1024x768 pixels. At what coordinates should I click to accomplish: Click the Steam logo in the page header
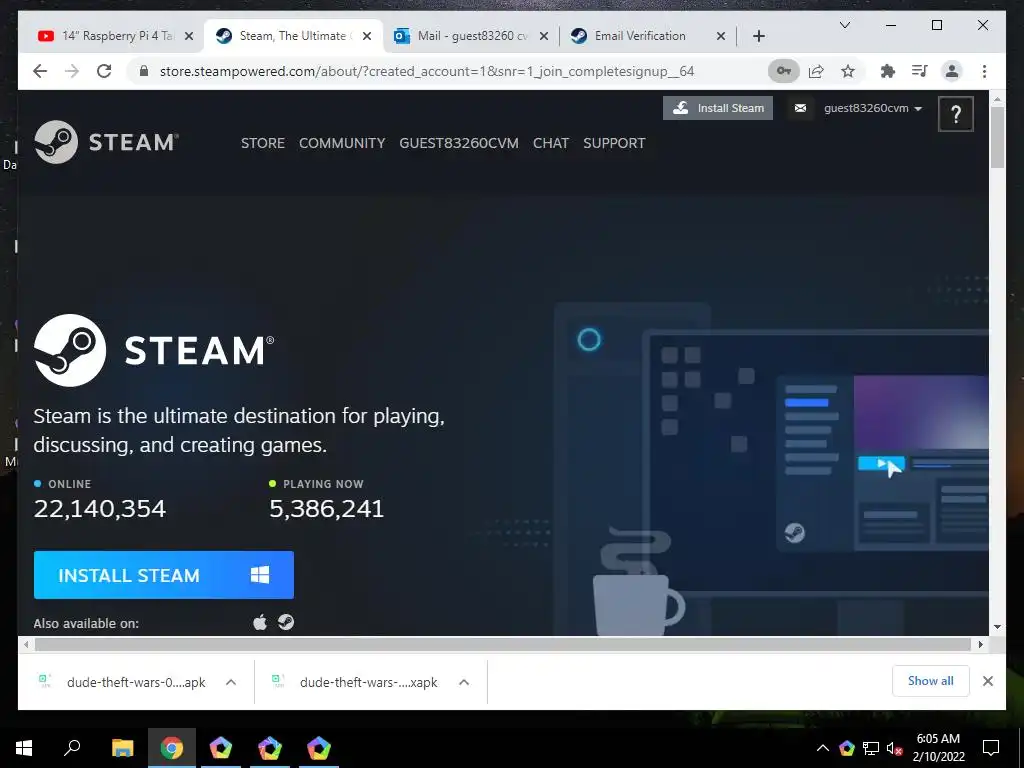106,142
